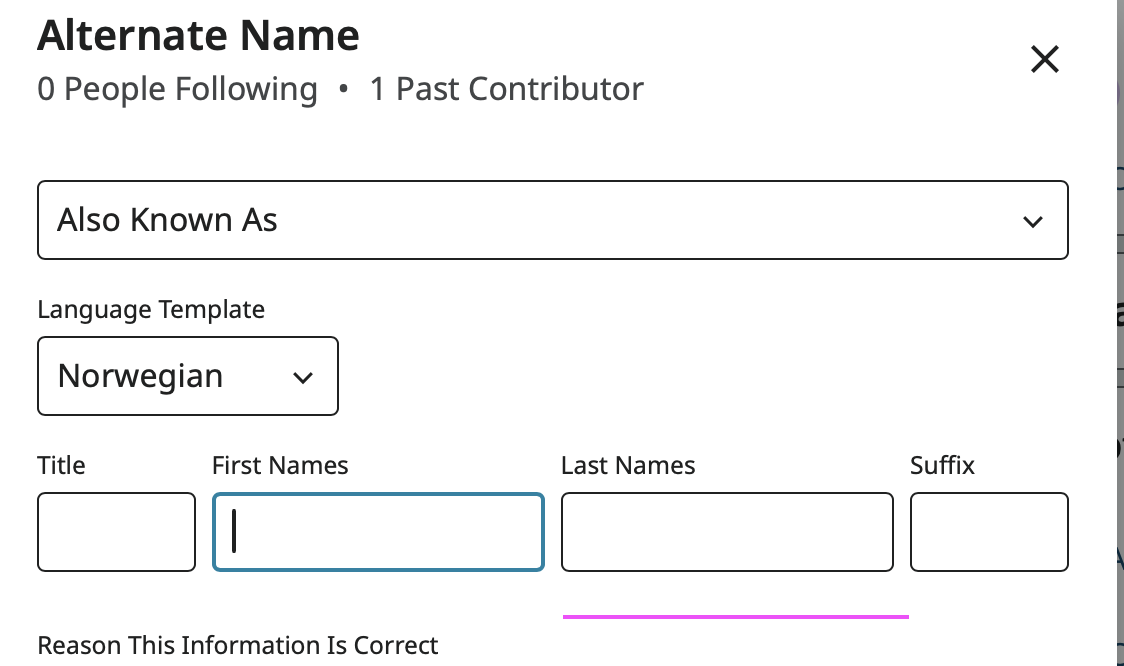
Task: Click the 0 People Following text
Action: [177, 89]
